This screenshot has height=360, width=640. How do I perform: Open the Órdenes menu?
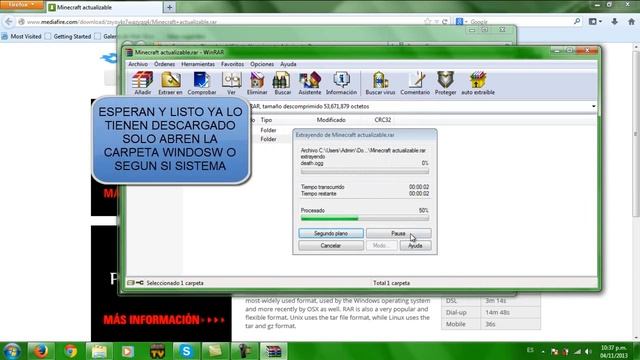point(164,64)
